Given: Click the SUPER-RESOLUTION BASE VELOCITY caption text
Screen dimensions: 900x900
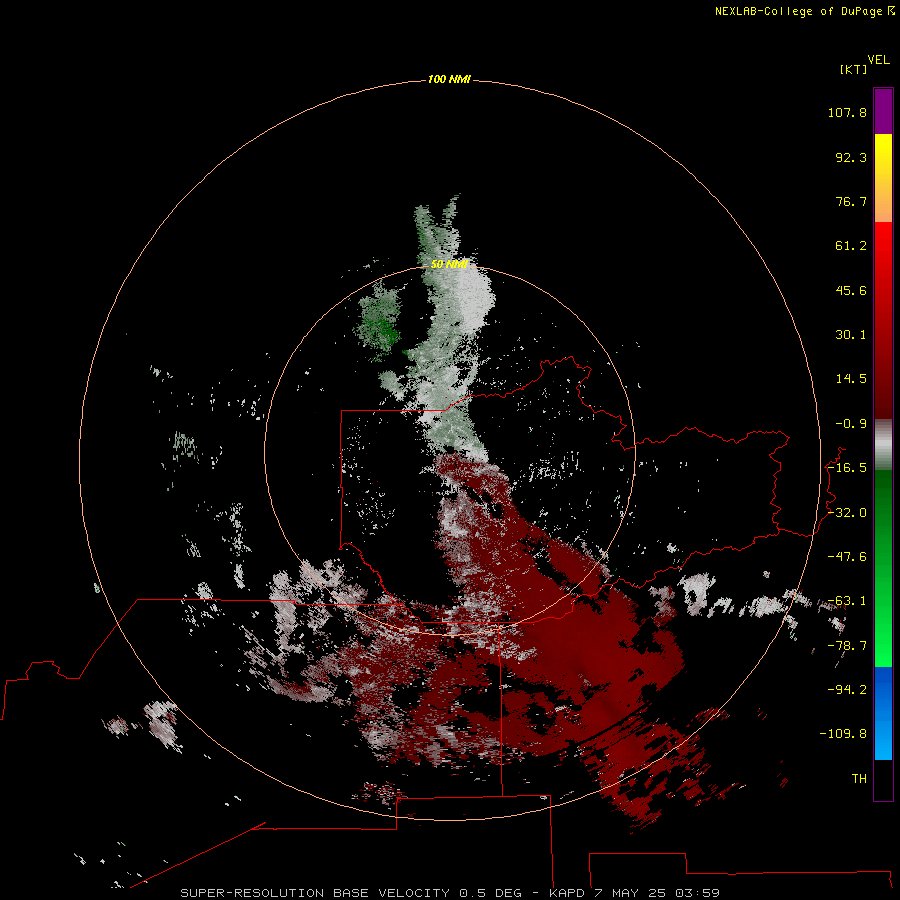Looking at the screenshot, I should tap(315, 893).
